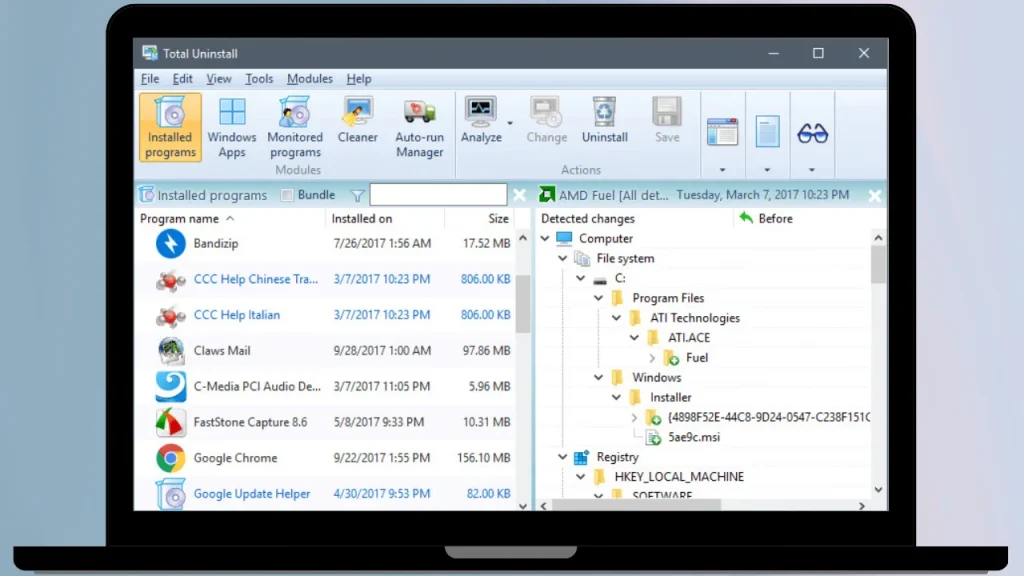Launch the Cleaner tool
The height and width of the screenshot is (576, 1024).
point(357,120)
